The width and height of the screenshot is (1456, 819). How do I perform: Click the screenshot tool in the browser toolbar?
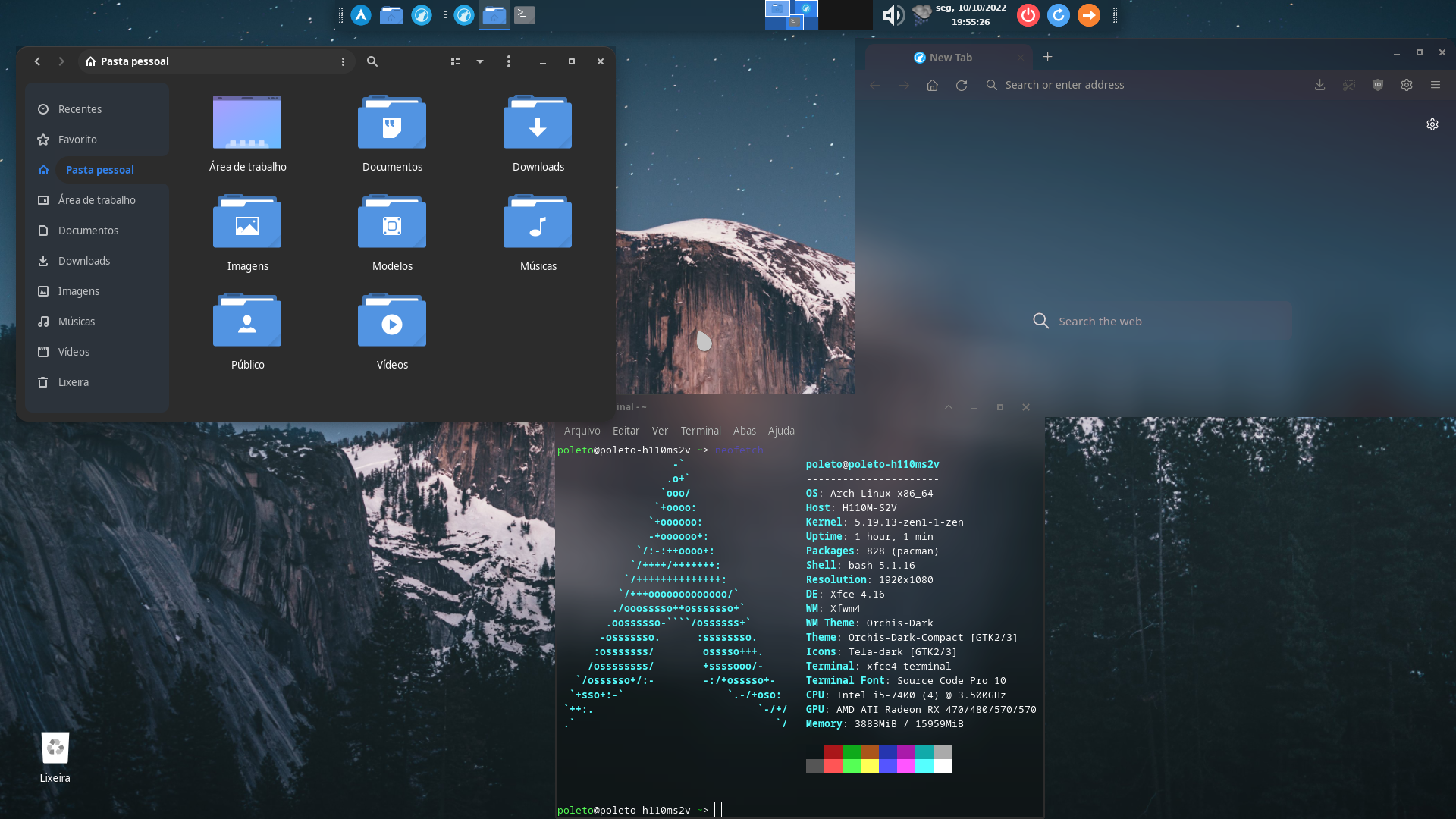click(1350, 85)
